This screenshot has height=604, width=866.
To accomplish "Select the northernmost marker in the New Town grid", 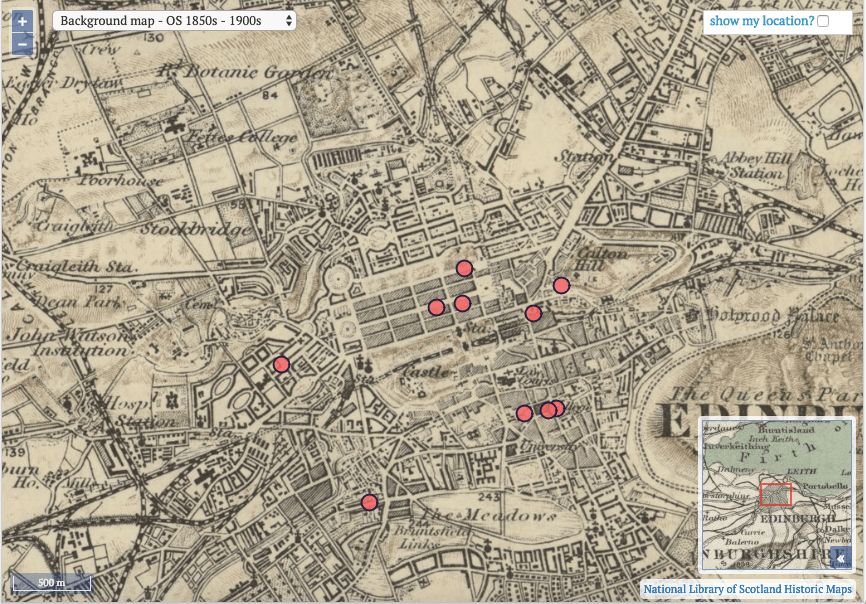I will point(464,267).
